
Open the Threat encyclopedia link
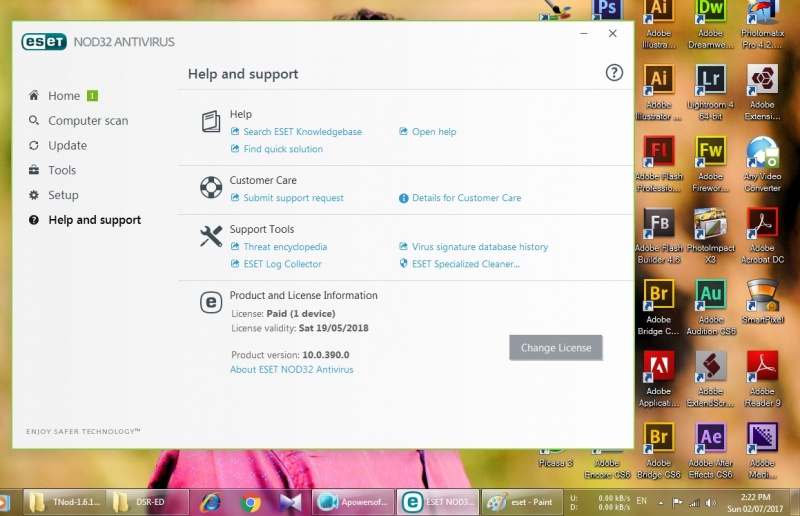click(x=285, y=247)
